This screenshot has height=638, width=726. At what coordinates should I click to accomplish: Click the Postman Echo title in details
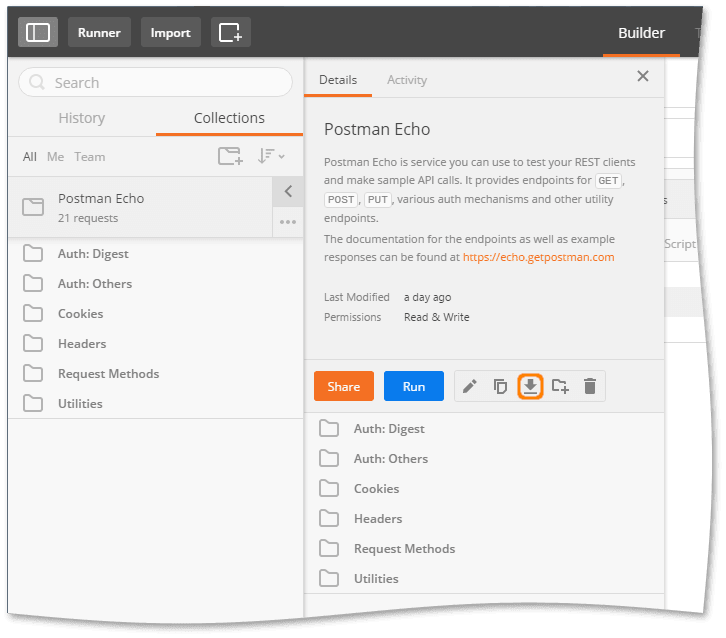(377, 129)
